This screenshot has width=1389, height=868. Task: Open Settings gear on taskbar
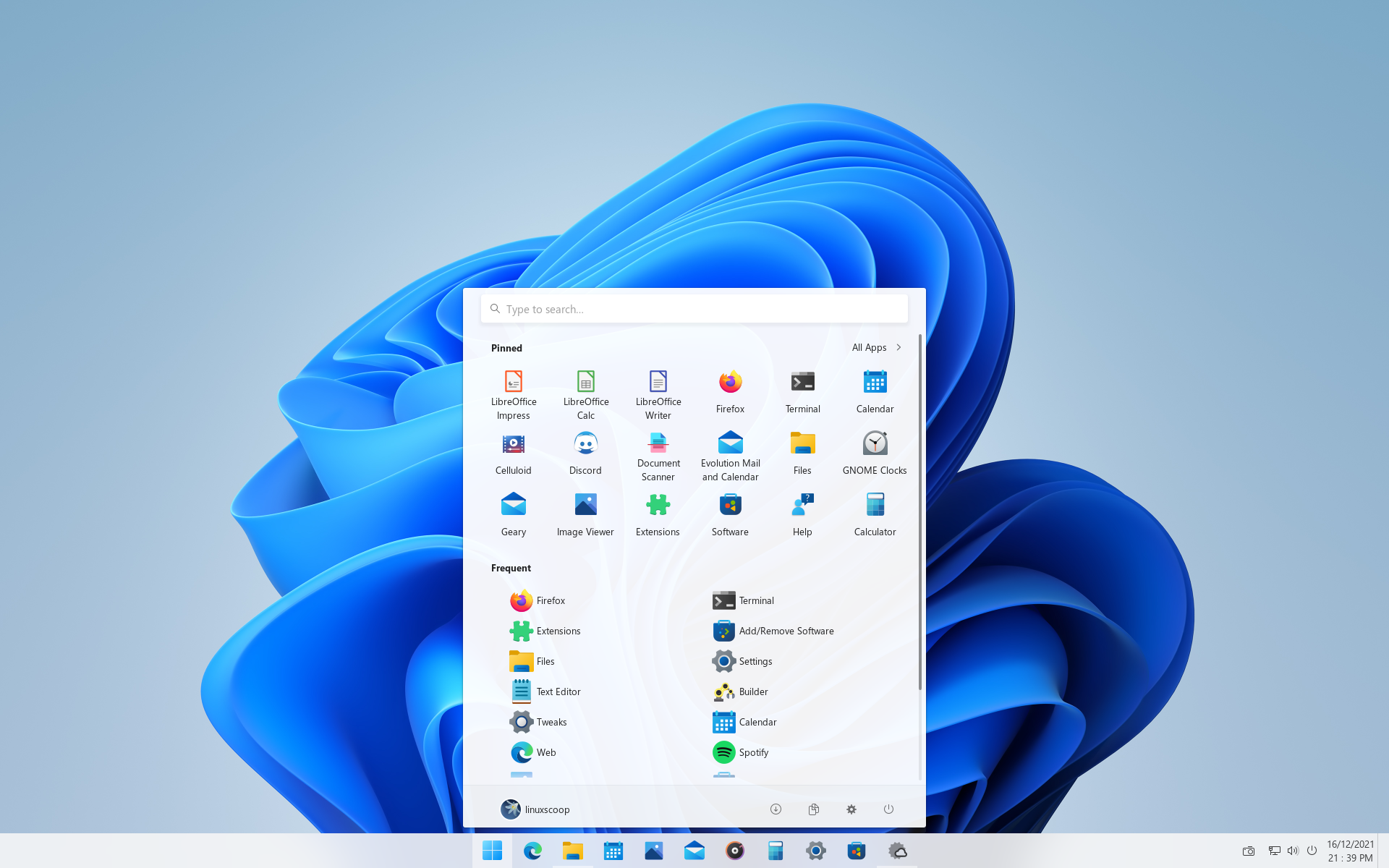pos(816,851)
